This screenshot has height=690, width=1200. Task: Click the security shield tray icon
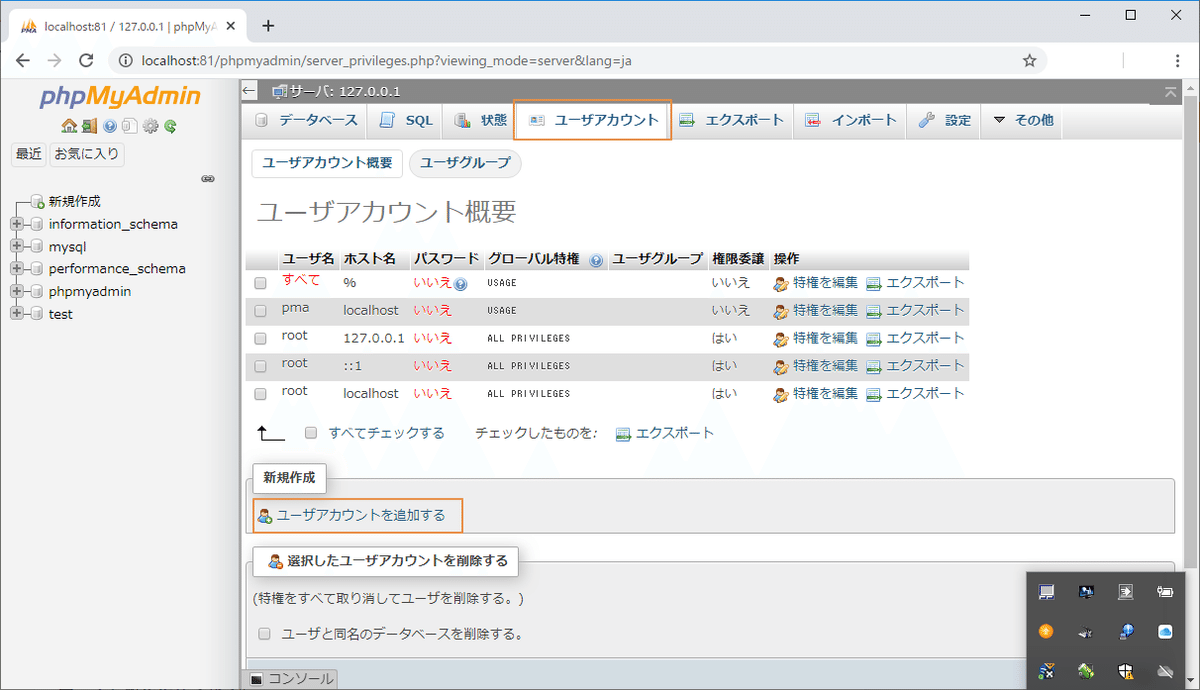(1125, 671)
